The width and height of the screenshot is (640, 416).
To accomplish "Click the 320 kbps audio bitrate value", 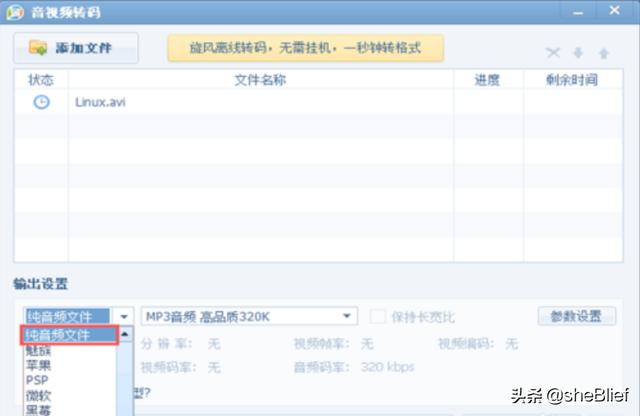I will [x=387, y=367].
